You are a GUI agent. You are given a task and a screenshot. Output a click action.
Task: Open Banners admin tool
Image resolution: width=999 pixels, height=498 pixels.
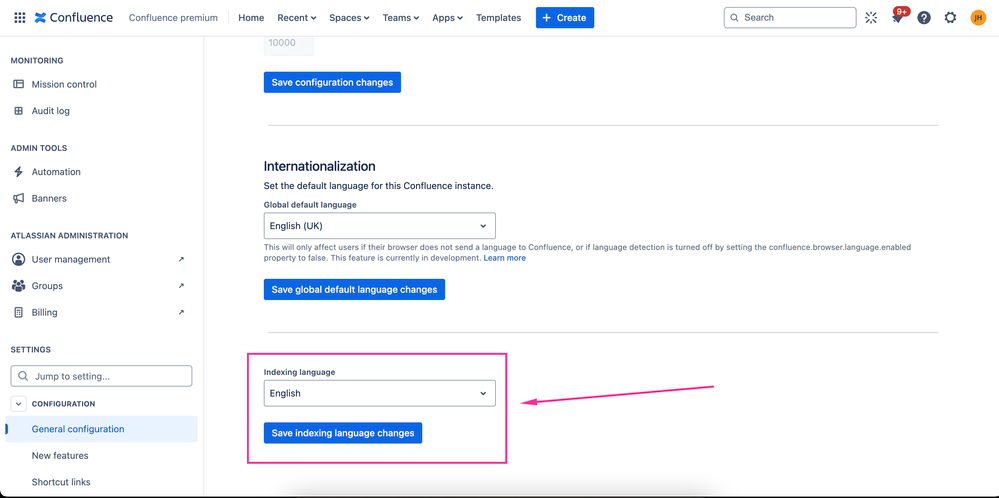tap(49, 199)
